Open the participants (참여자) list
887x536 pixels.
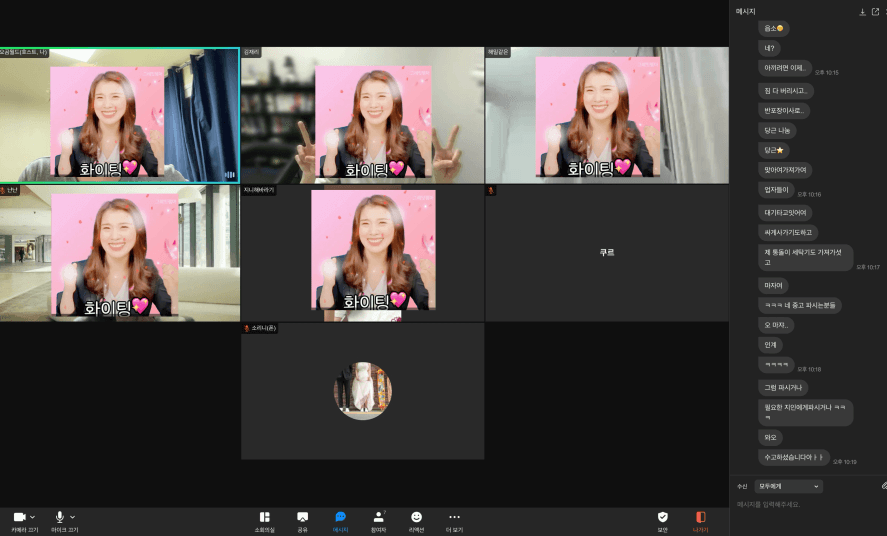378,517
